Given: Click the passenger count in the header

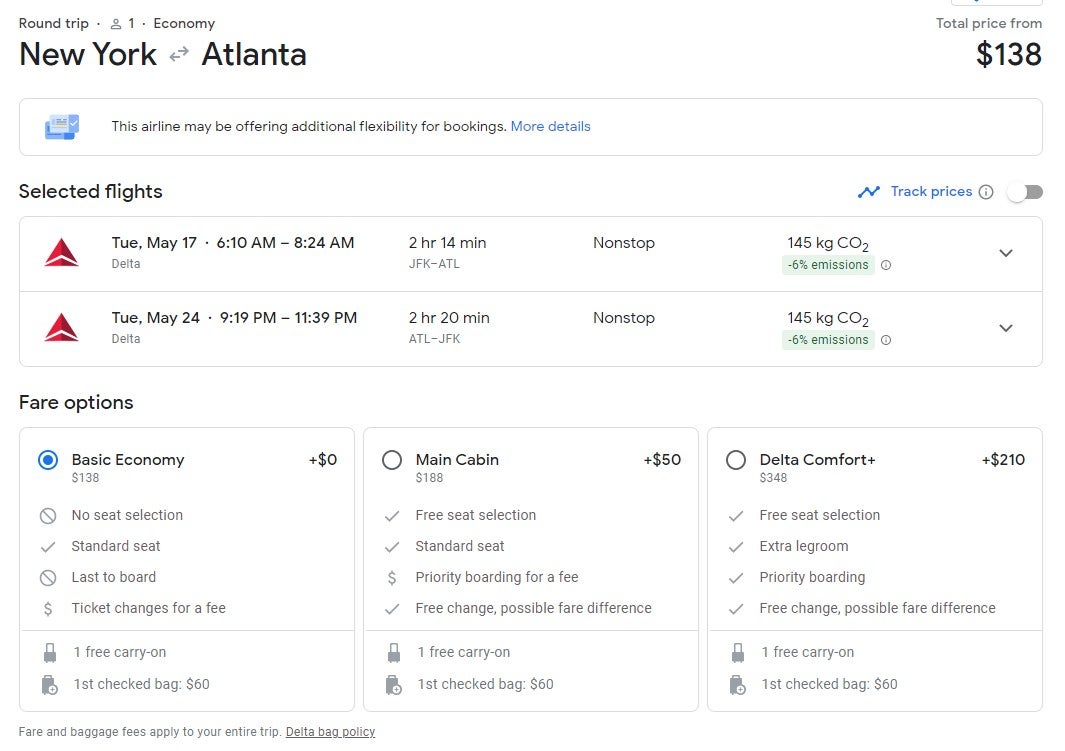Looking at the screenshot, I should 125,23.
